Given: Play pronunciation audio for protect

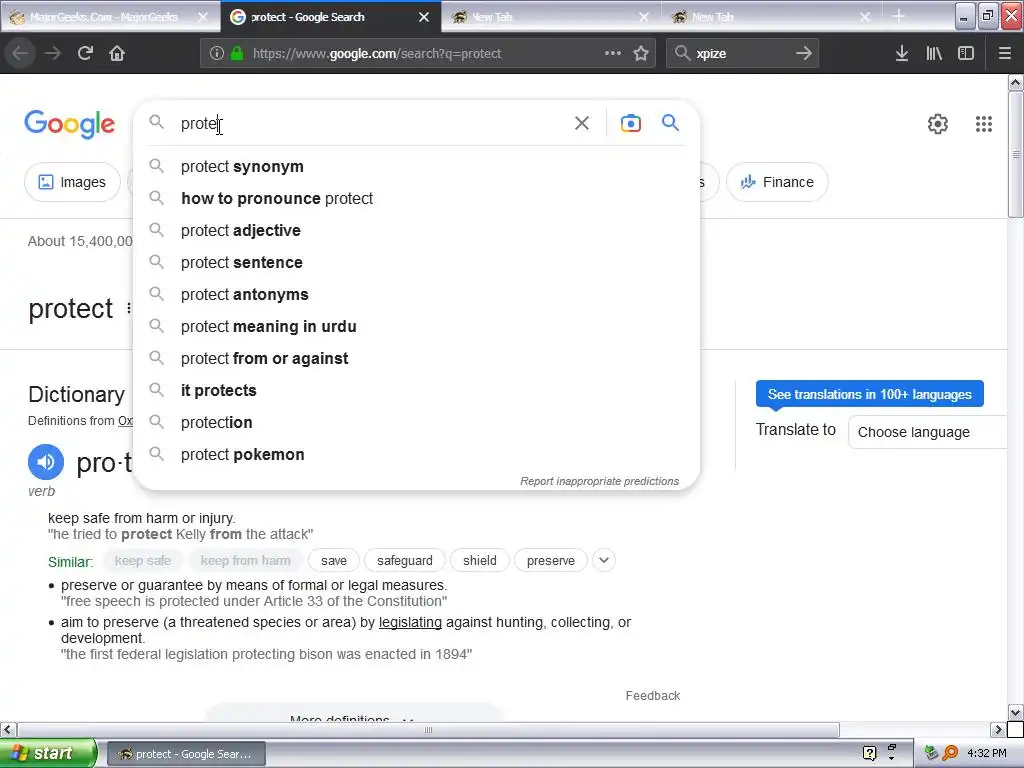Looking at the screenshot, I should click(x=46, y=462).
